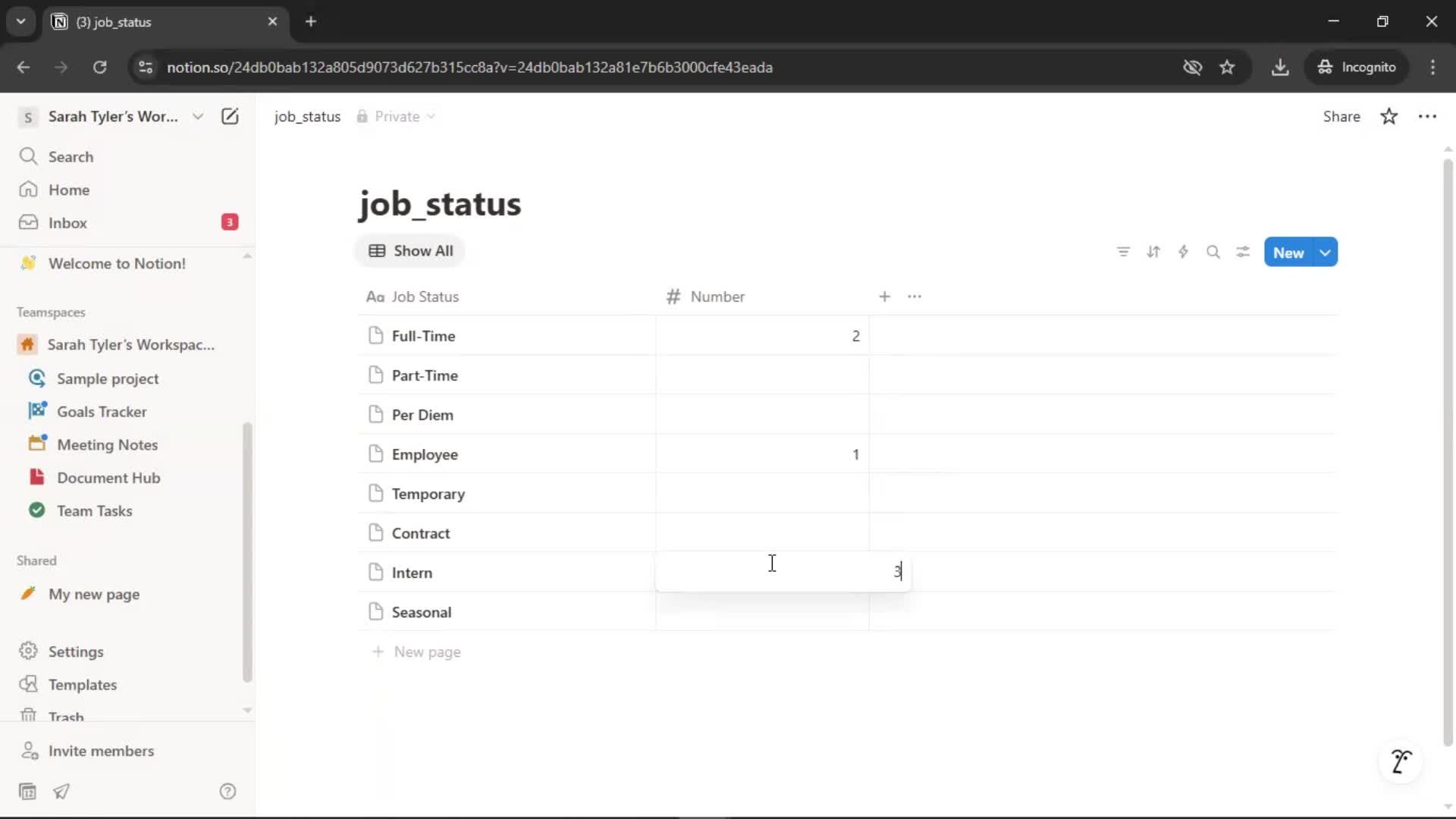Open the Inbox
Viewport: 1456px width, 819px height.
[67, 222]
